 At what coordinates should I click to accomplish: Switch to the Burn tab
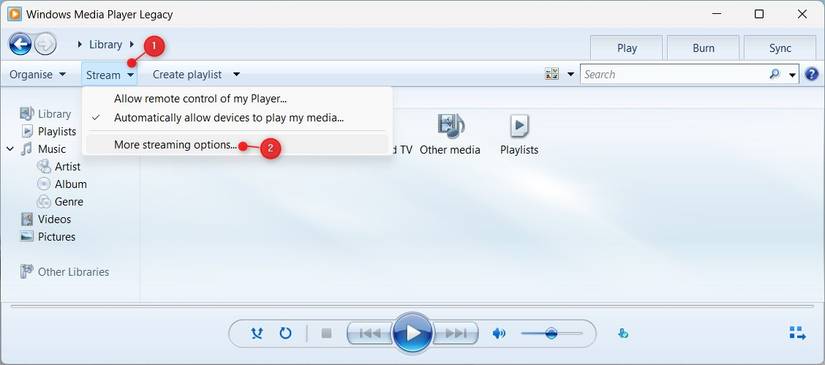(703, 48)
